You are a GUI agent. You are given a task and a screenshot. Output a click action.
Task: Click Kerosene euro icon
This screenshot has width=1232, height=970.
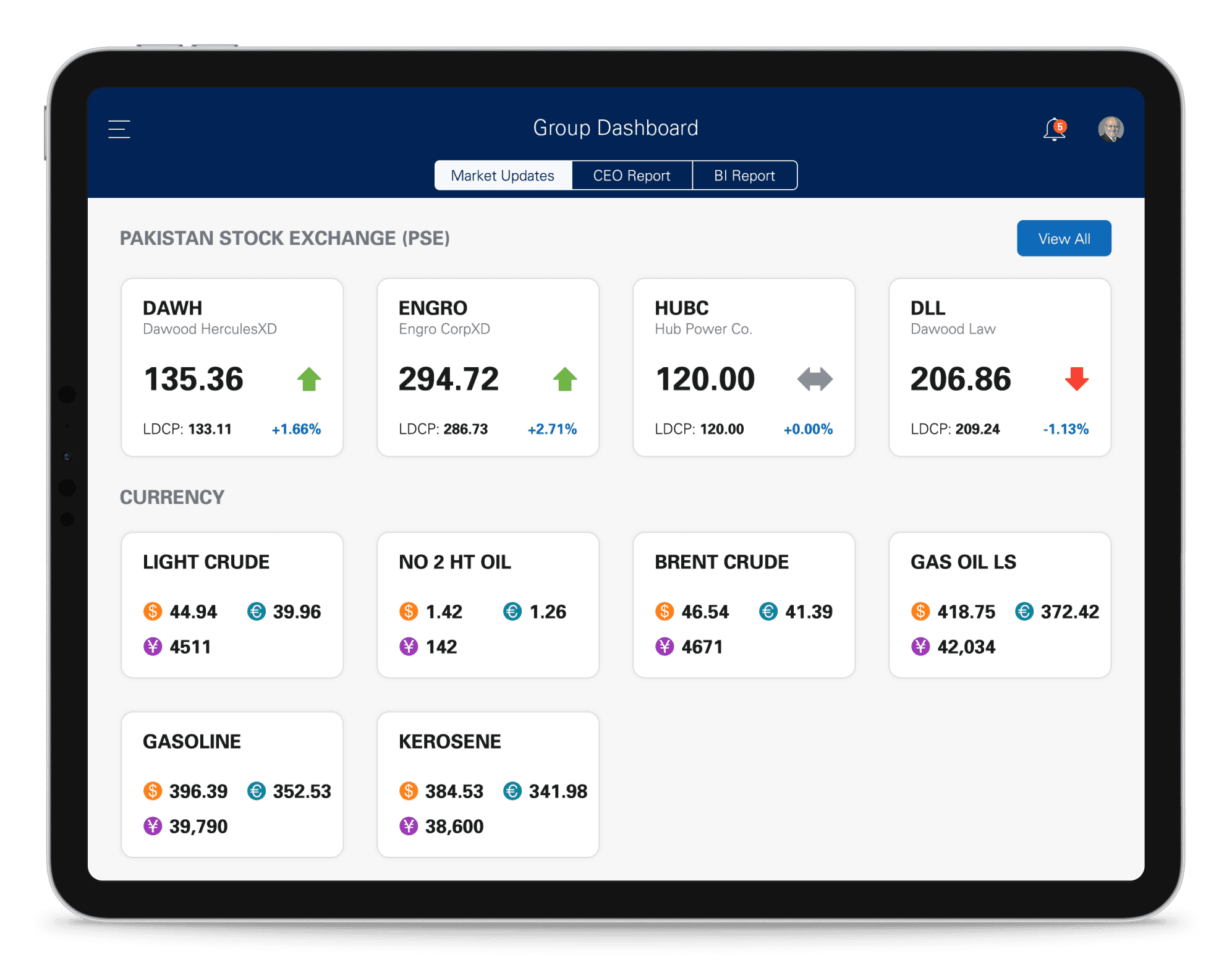point(512,791)
